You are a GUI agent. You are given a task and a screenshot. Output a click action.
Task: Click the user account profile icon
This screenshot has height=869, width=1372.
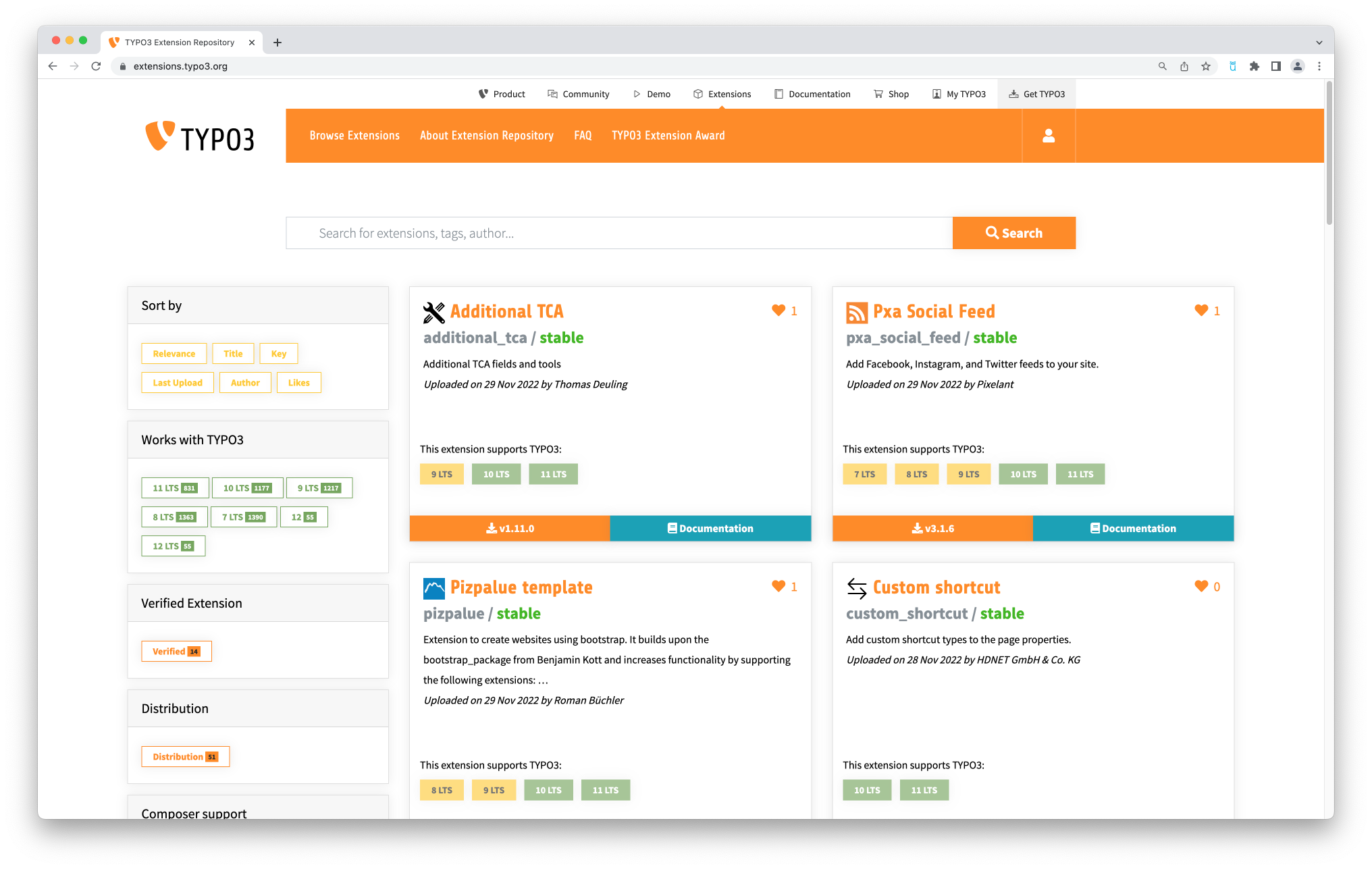pos(1049,136)
